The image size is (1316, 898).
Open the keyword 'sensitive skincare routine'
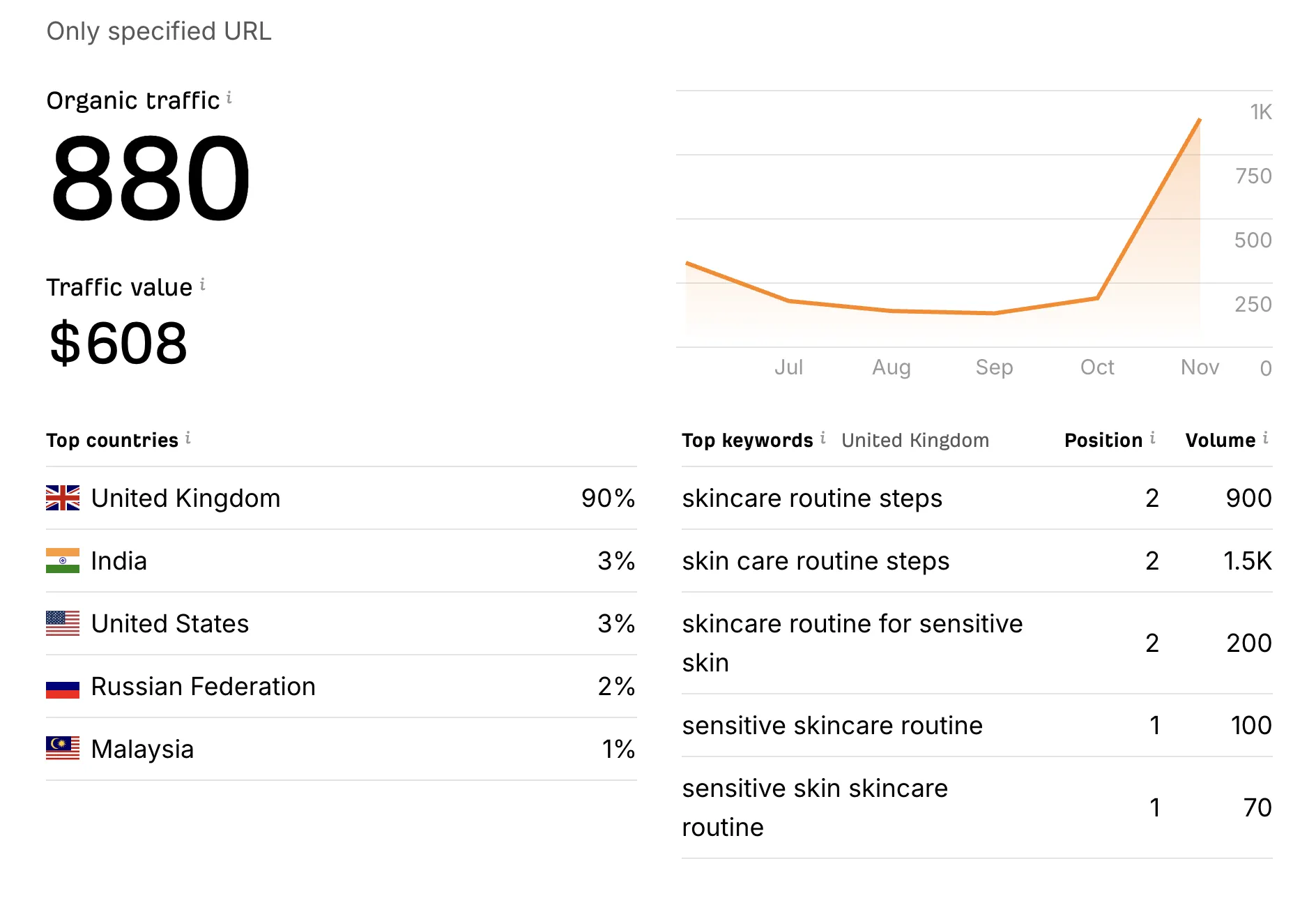point(832,725)
